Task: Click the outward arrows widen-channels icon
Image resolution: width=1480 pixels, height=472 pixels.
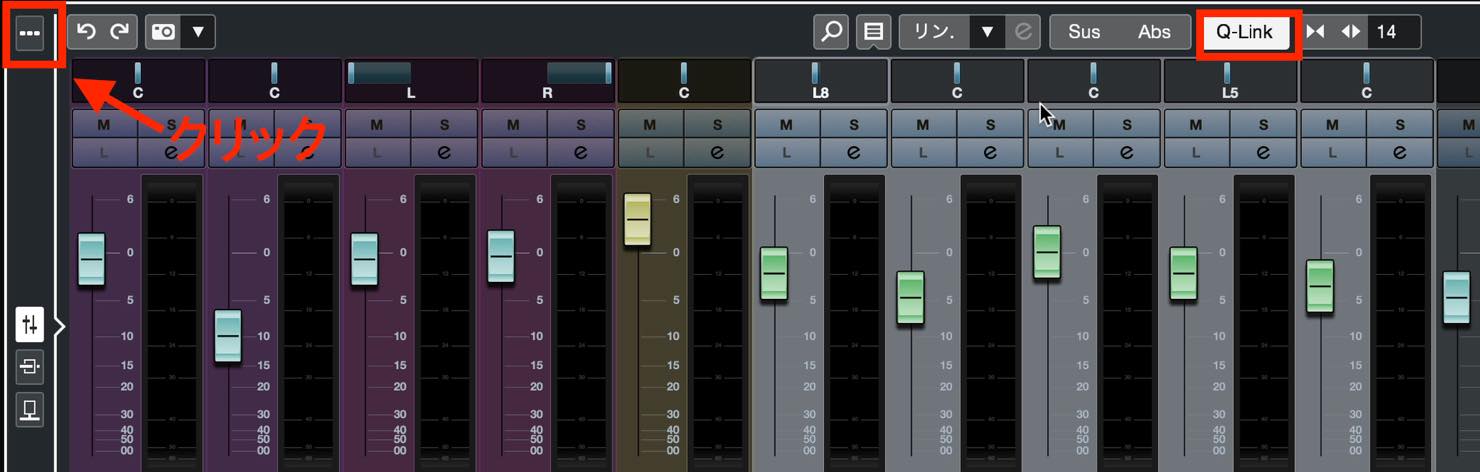Action: [x=1351, y=32]
